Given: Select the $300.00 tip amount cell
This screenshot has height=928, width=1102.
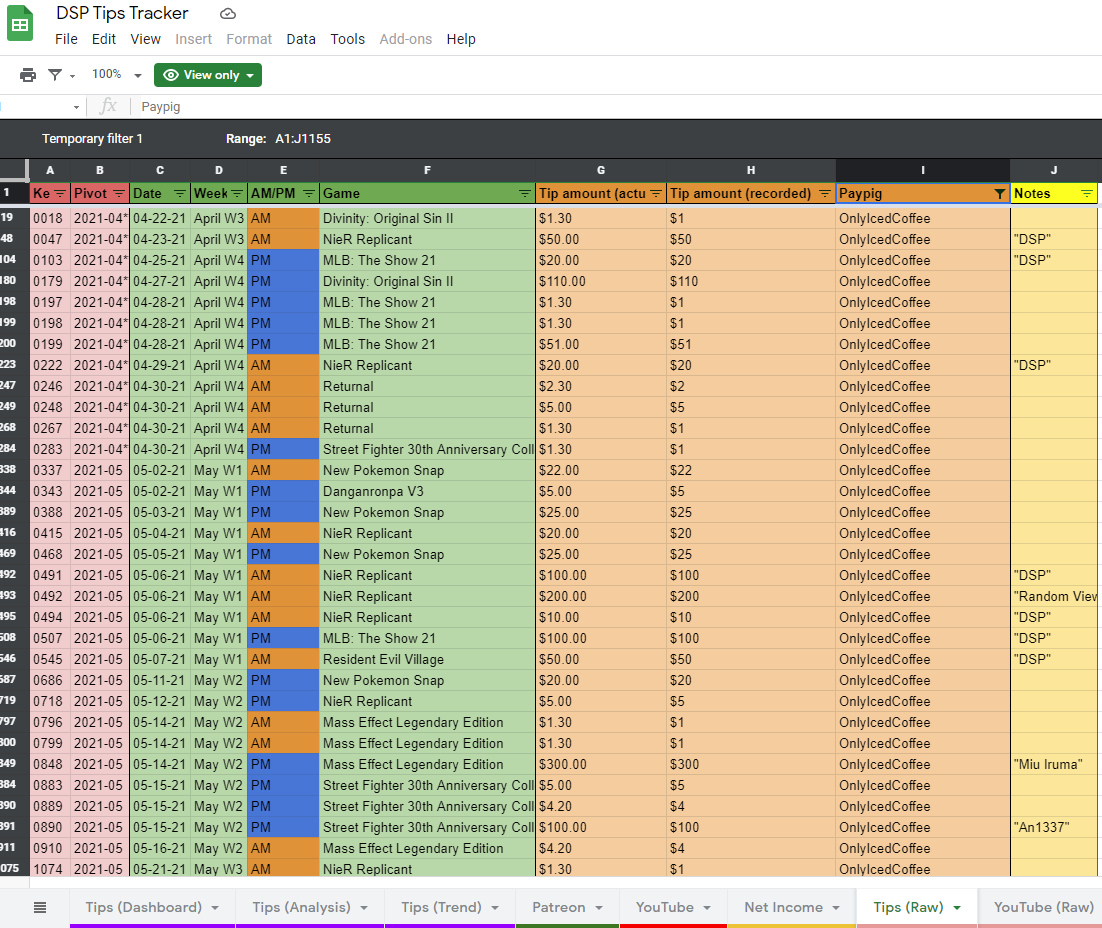Looking at the screenshot, I should (601, 764).
